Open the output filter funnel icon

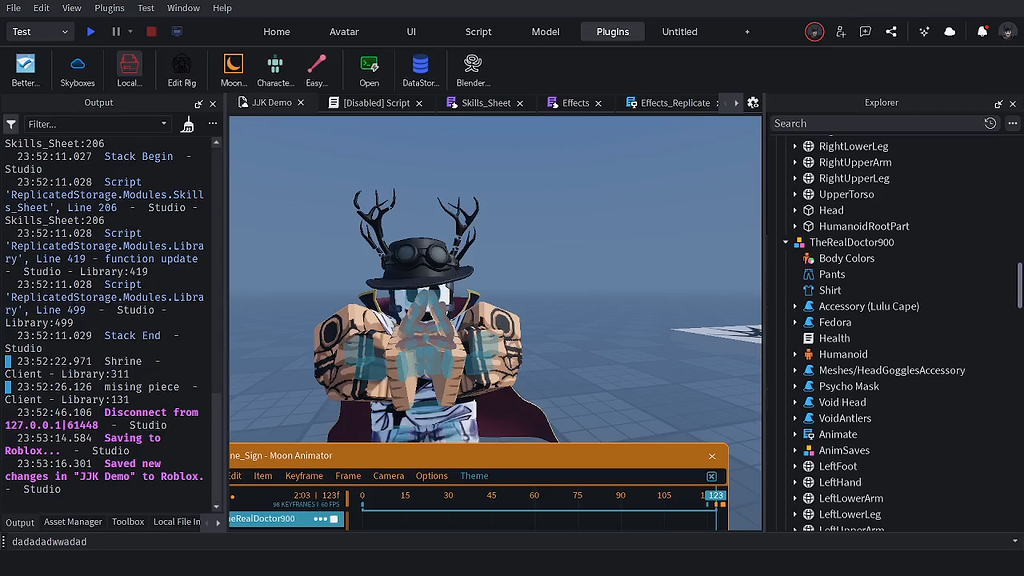tap(10, 123)
